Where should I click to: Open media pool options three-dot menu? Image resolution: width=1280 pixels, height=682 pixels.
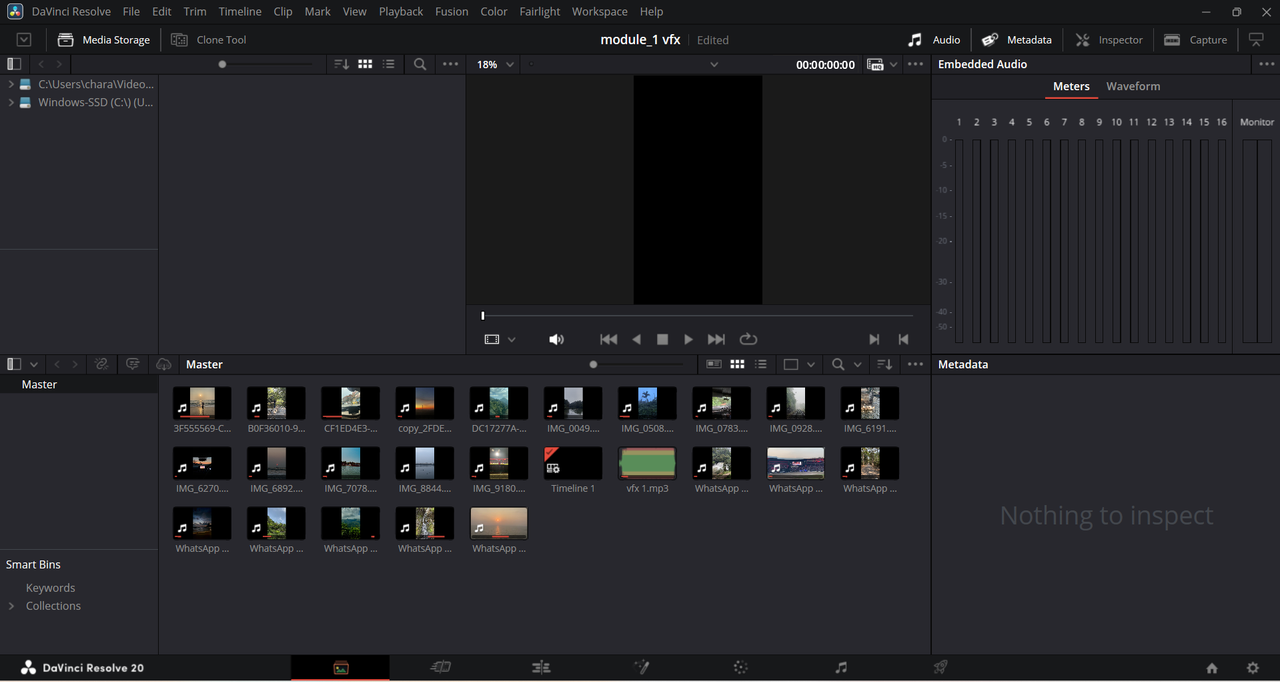[916, 364]
